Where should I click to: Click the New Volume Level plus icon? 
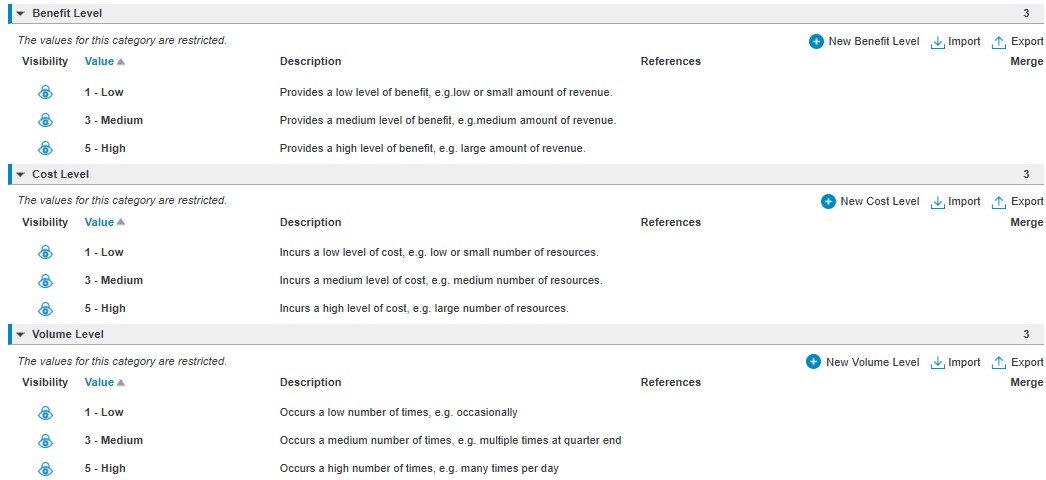[813, 362]
